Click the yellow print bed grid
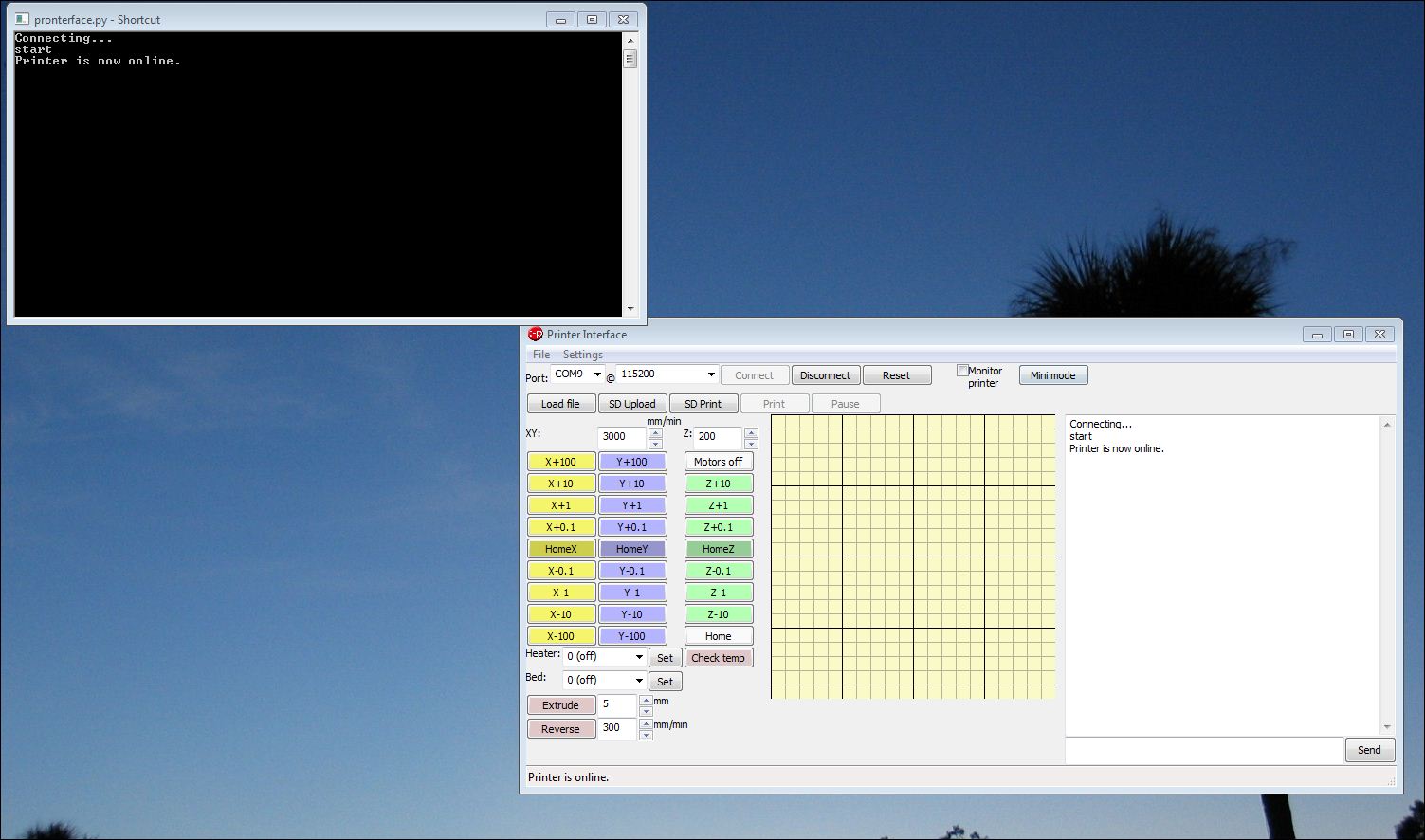The height and width of the screenshot is (840, 1425). (x=913, y=557)
